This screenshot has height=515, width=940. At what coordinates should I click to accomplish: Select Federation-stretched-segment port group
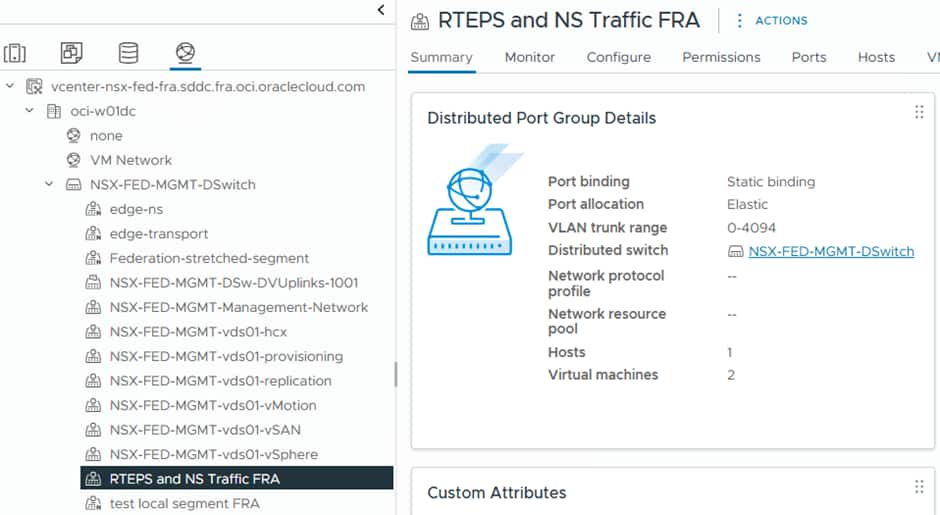[209, 258]
